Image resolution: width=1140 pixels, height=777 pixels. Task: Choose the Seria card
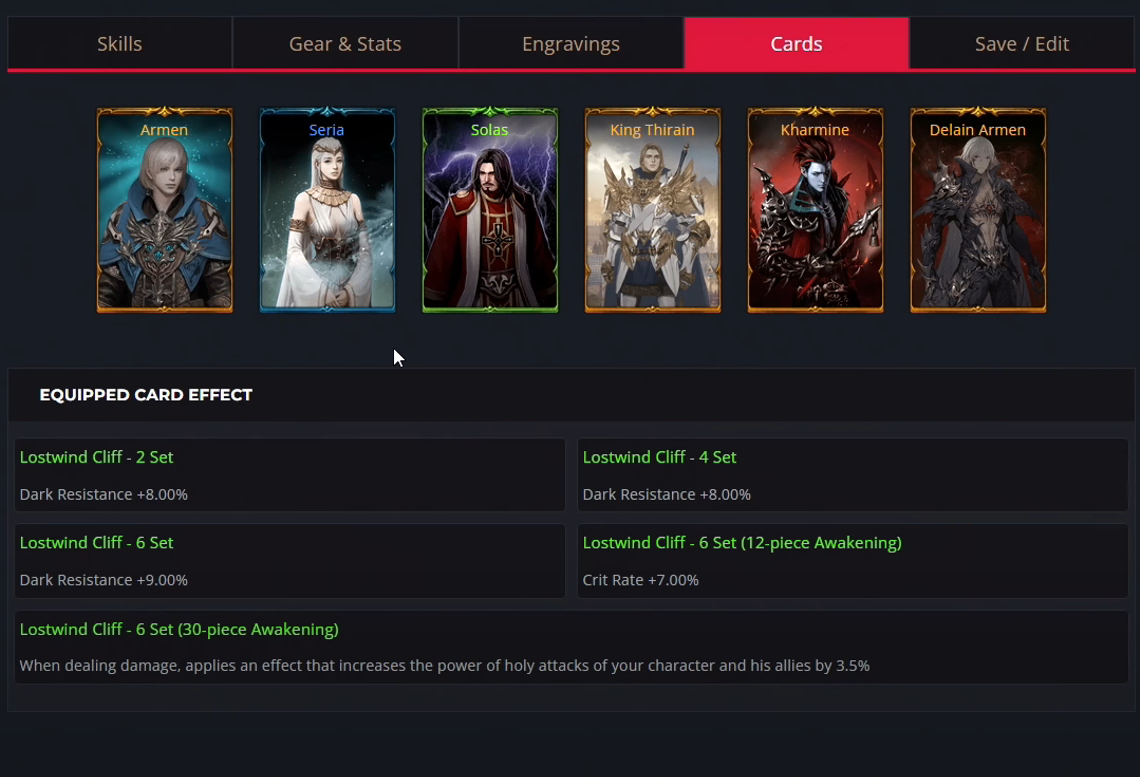[x=327, y=210]
